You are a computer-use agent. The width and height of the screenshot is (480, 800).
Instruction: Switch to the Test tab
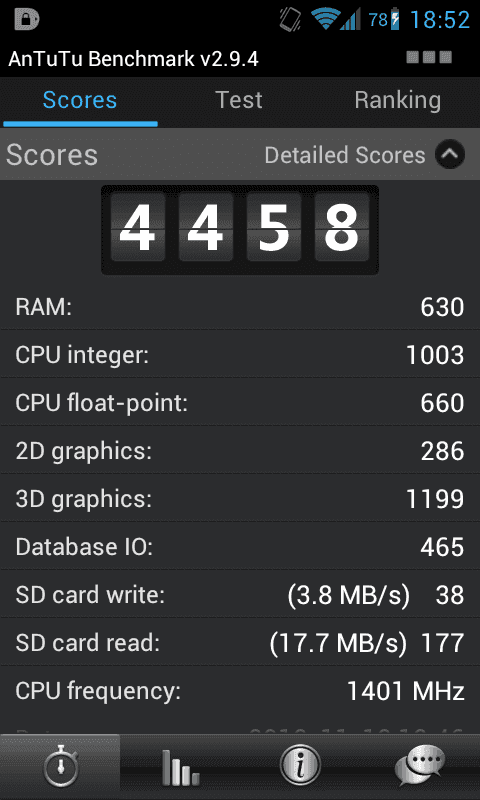point(239,101)
